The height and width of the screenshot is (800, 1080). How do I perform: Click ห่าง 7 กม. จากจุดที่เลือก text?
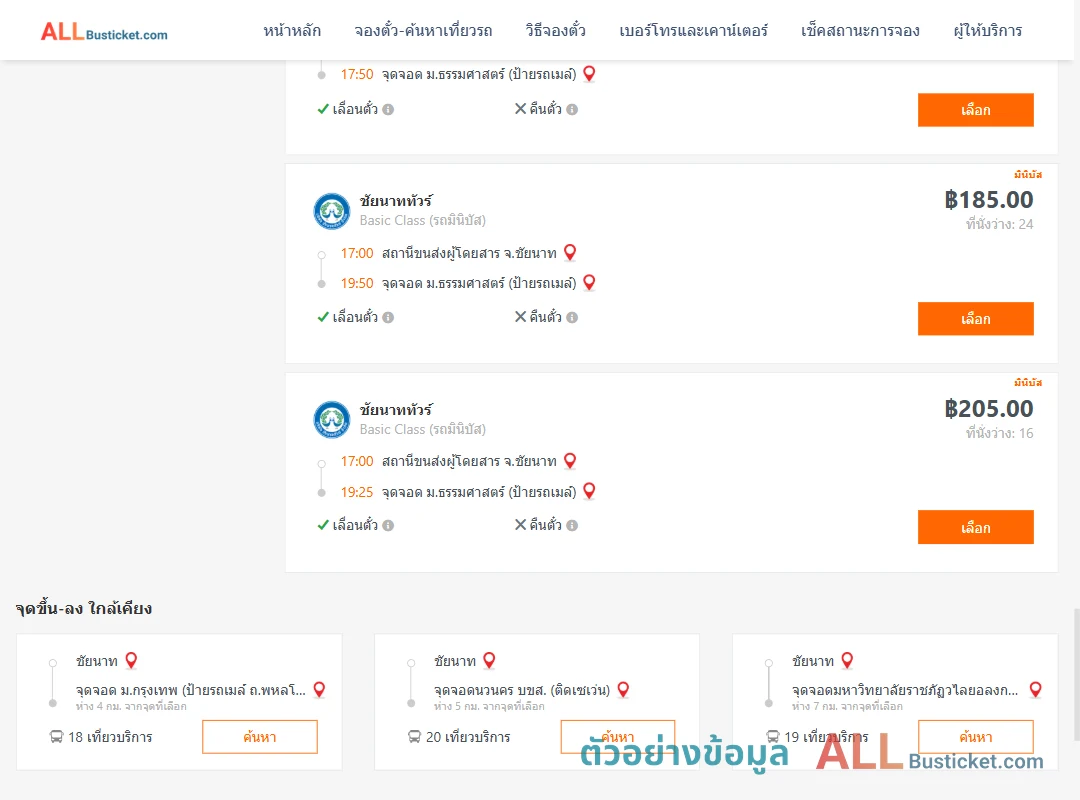(847, 706)
